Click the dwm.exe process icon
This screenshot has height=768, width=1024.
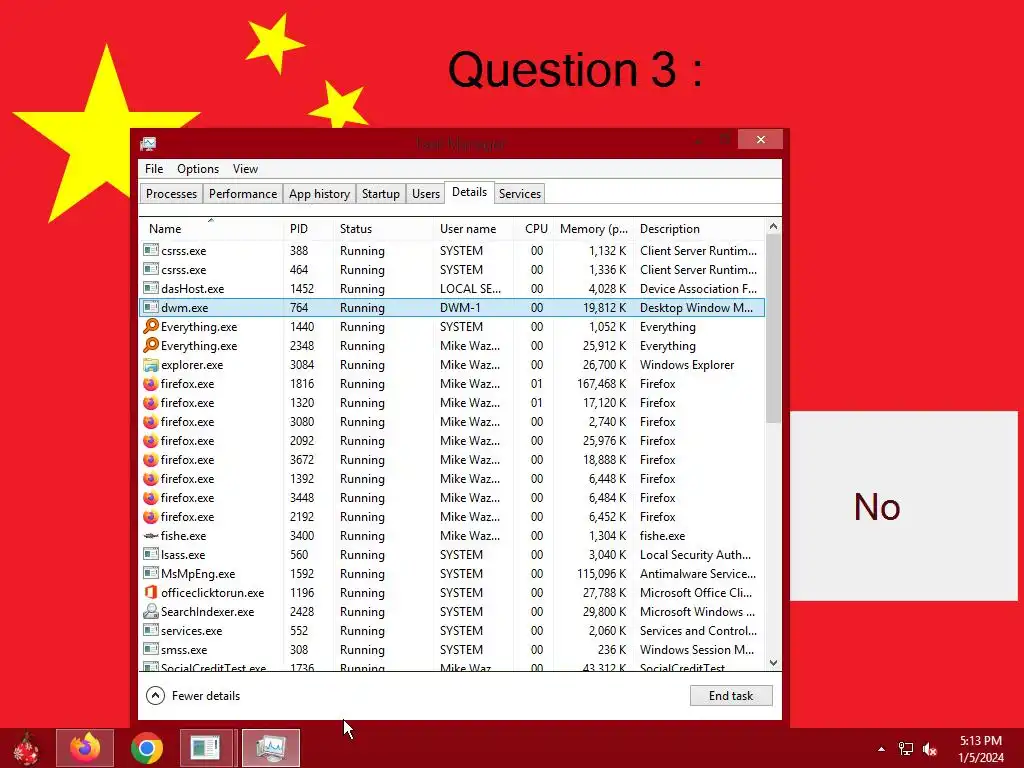(151, 307)
